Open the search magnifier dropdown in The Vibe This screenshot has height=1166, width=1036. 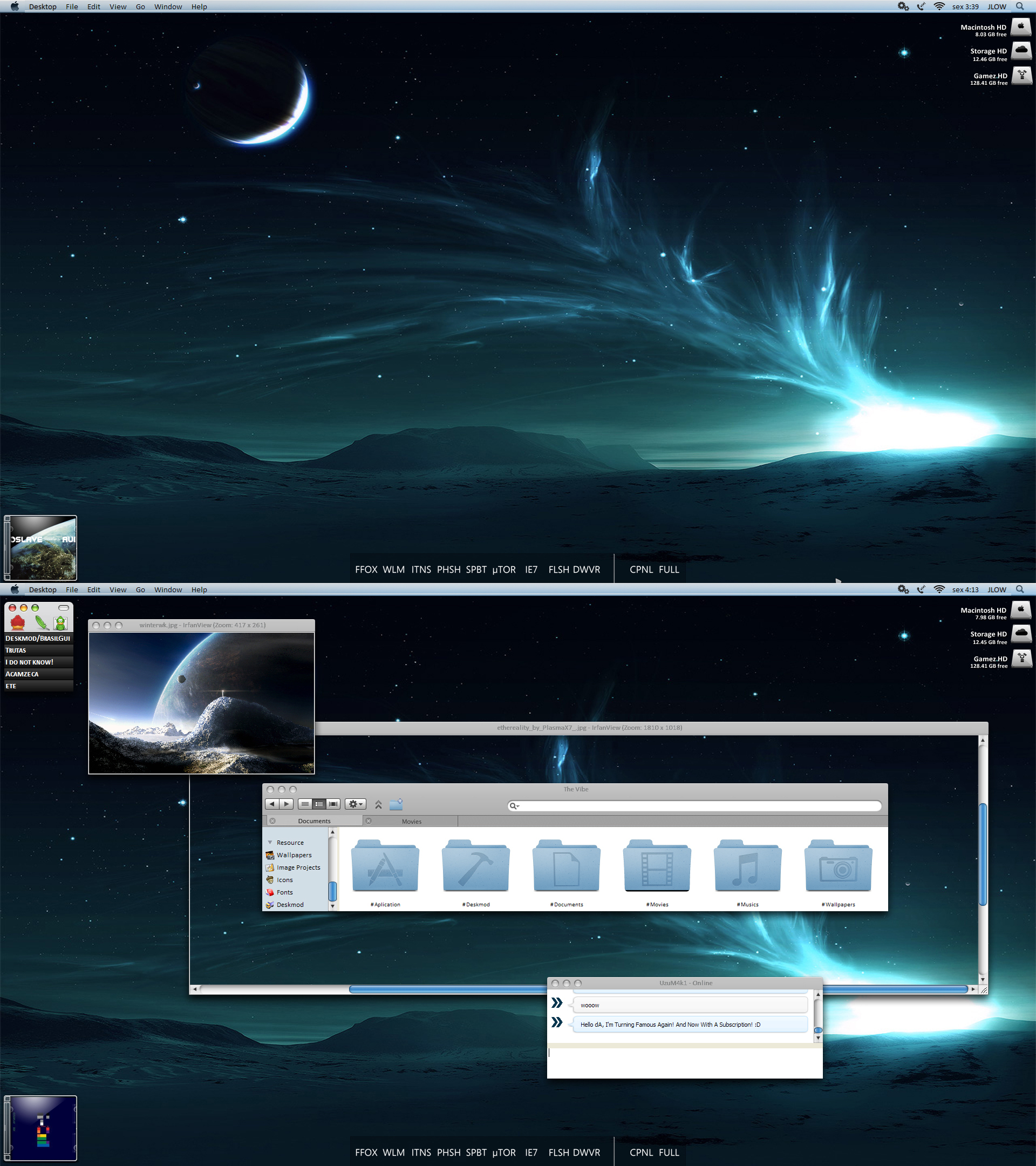[x=514, y=805]
